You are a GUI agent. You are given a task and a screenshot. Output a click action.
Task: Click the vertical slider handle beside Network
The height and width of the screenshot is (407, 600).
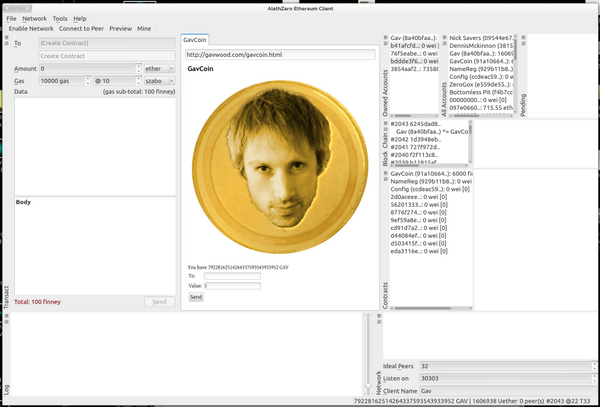point(368,386)
